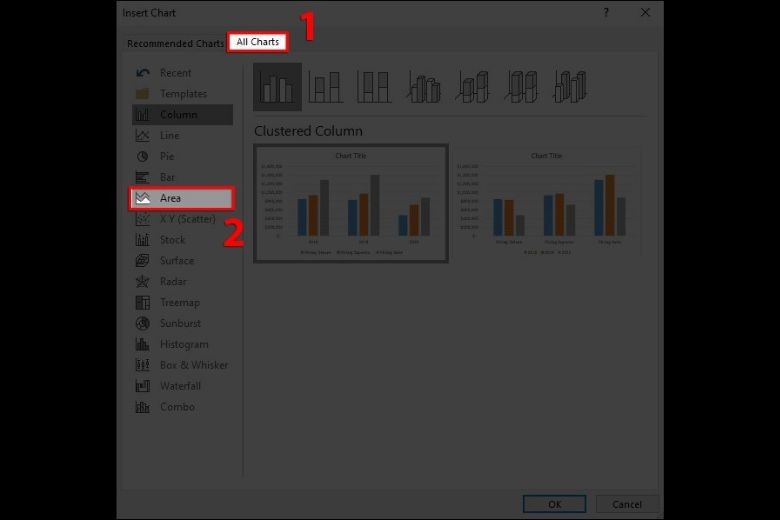Select the 3-D Column subtype icon
Viewport: 780px width, 520px height.
[x=570, y=87]
